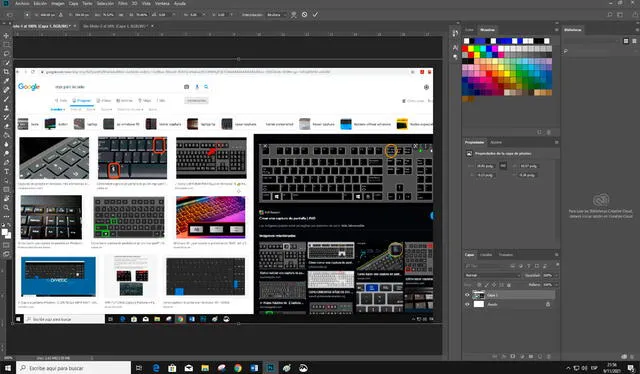This screenshot has height=374, width=640.
Task: Select the Rectangular Marquee tool
Action: coord(6,45)
